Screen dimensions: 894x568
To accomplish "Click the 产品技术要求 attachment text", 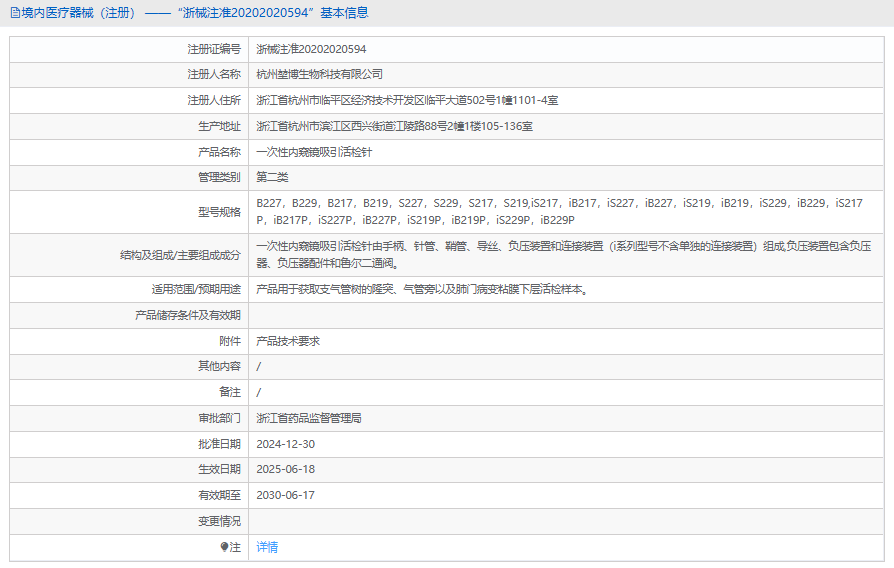I will pos(288,341).
